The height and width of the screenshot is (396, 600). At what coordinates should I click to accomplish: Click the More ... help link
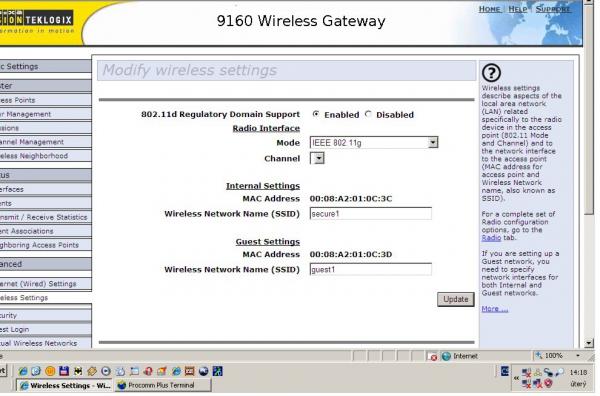(x=494, y=309)
